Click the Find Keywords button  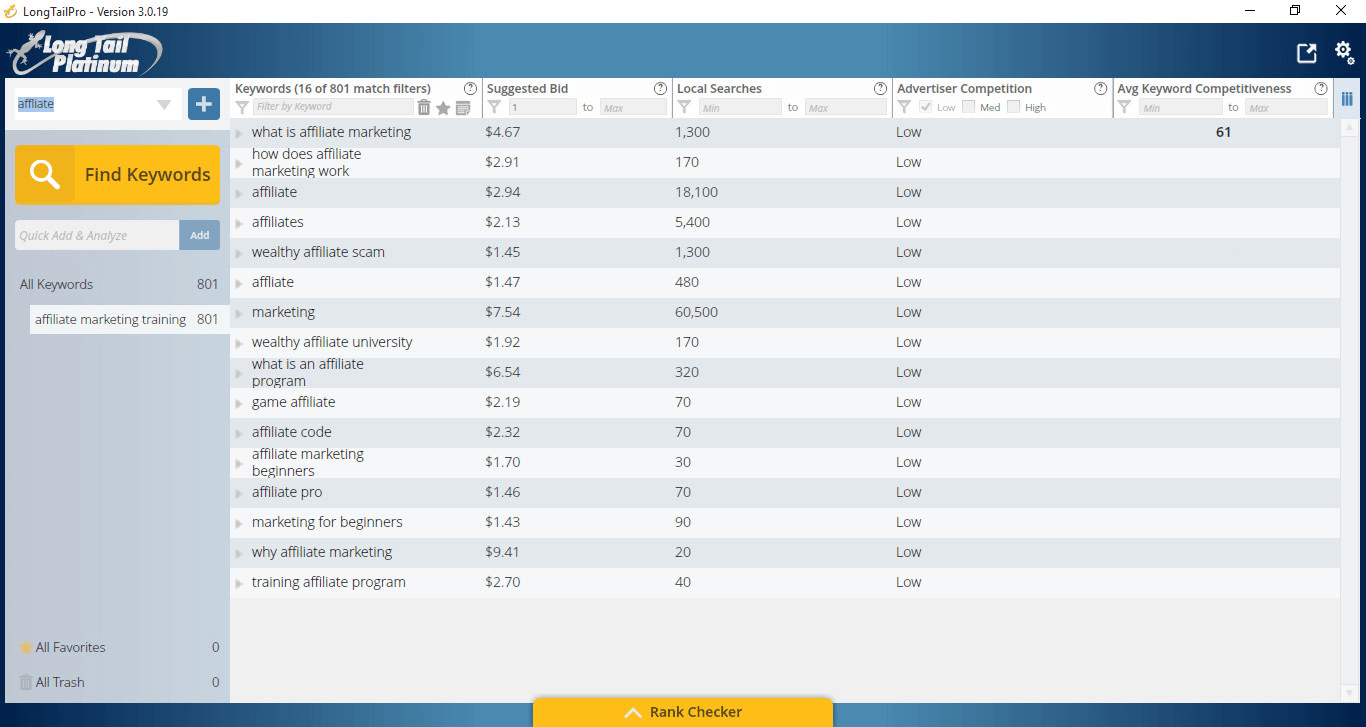[117, 175]
